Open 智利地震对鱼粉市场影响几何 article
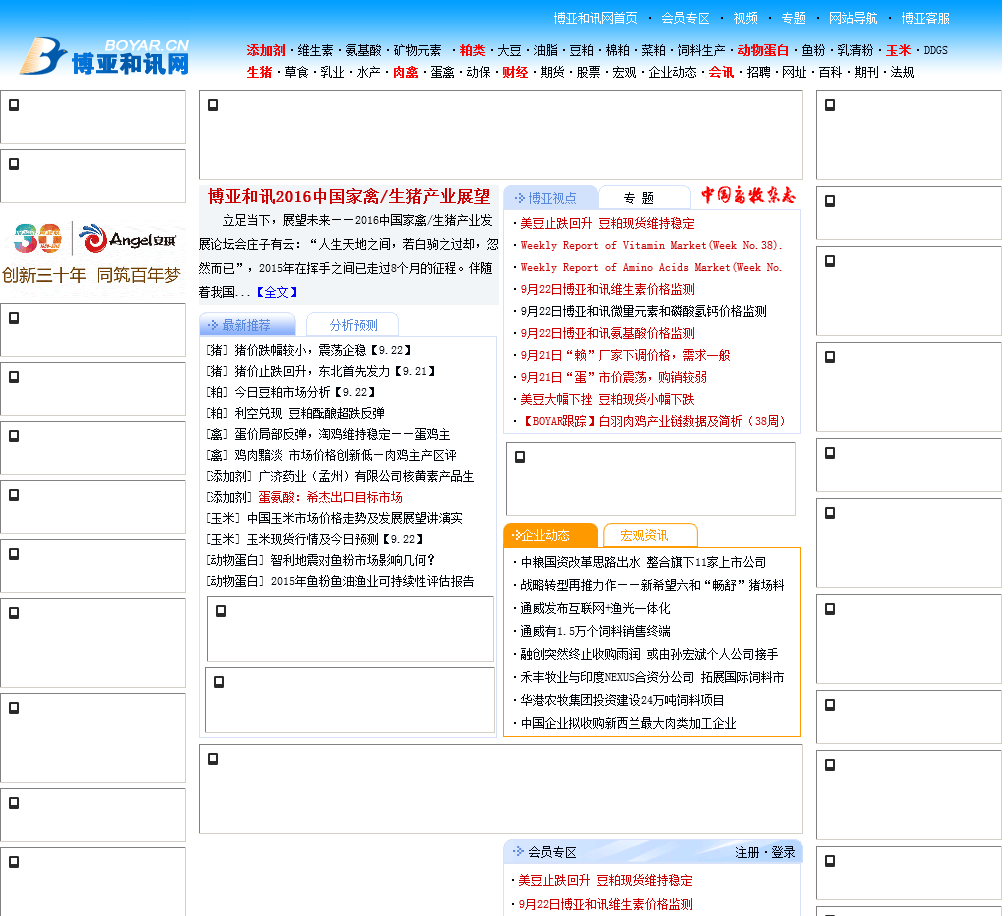Viewport: 1008px width, 916px height. pyautogui.click(x=353, y=560)
